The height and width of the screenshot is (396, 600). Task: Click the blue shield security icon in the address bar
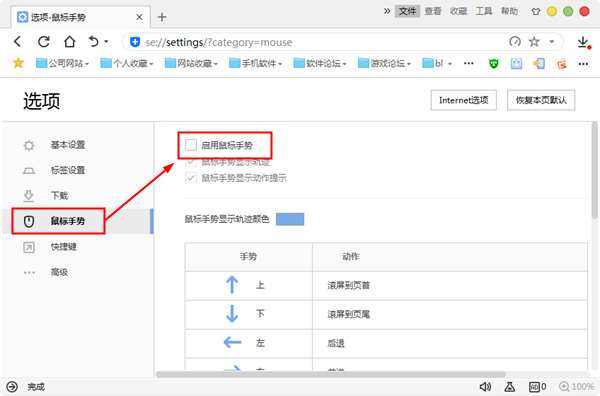[135, 42]
